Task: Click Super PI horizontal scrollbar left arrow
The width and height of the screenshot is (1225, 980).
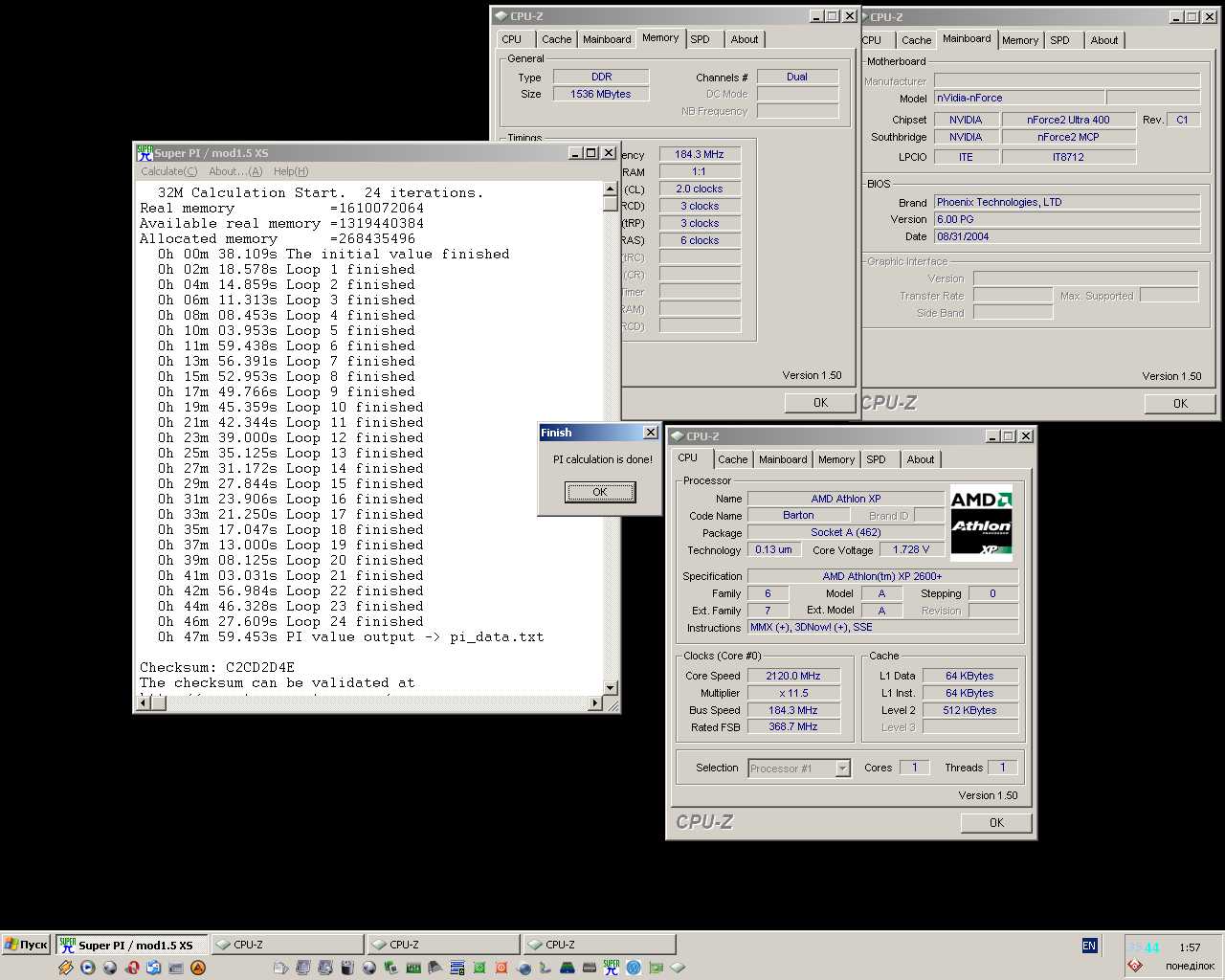Action: pos(144,703)
